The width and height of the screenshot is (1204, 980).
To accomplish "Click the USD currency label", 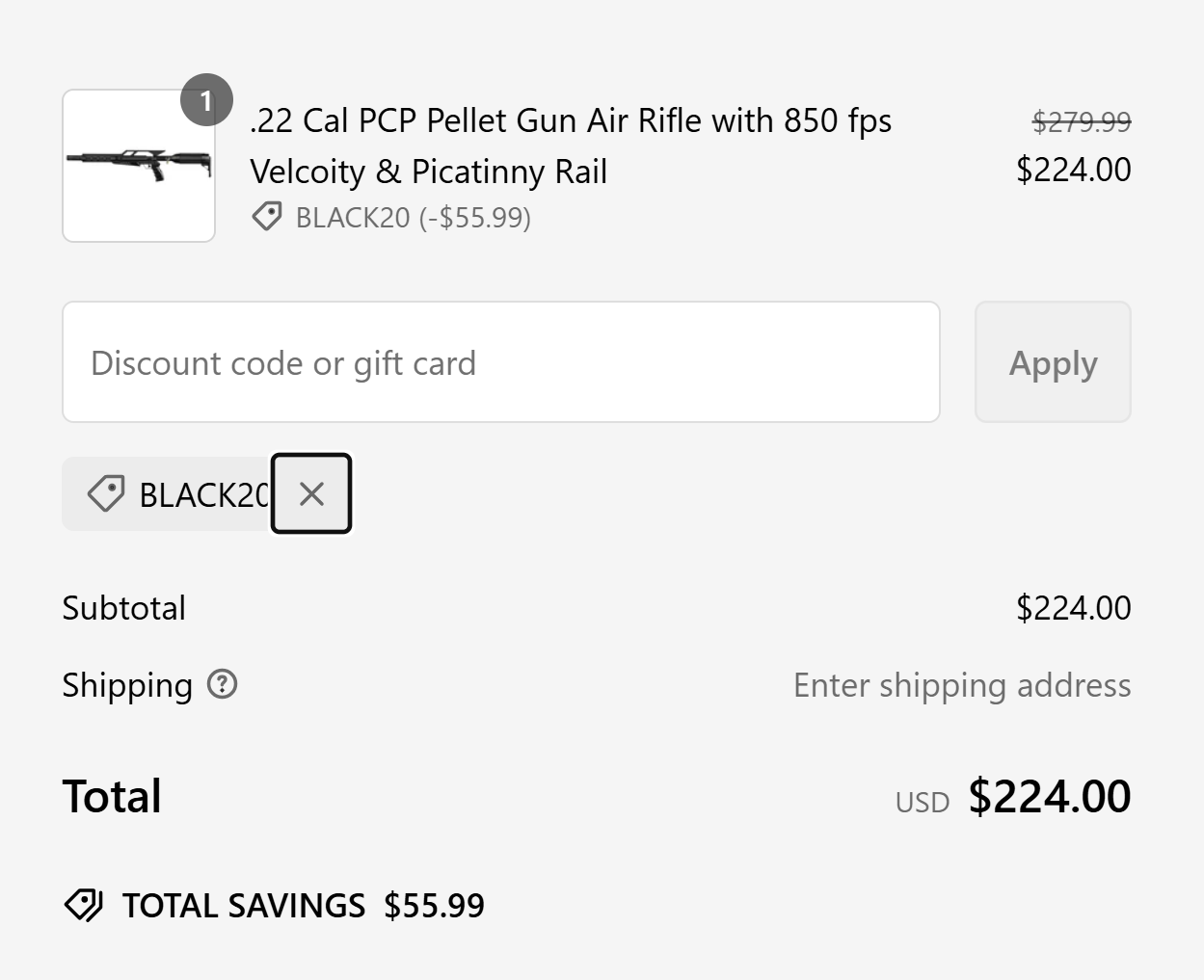I will tap(923, 803).
